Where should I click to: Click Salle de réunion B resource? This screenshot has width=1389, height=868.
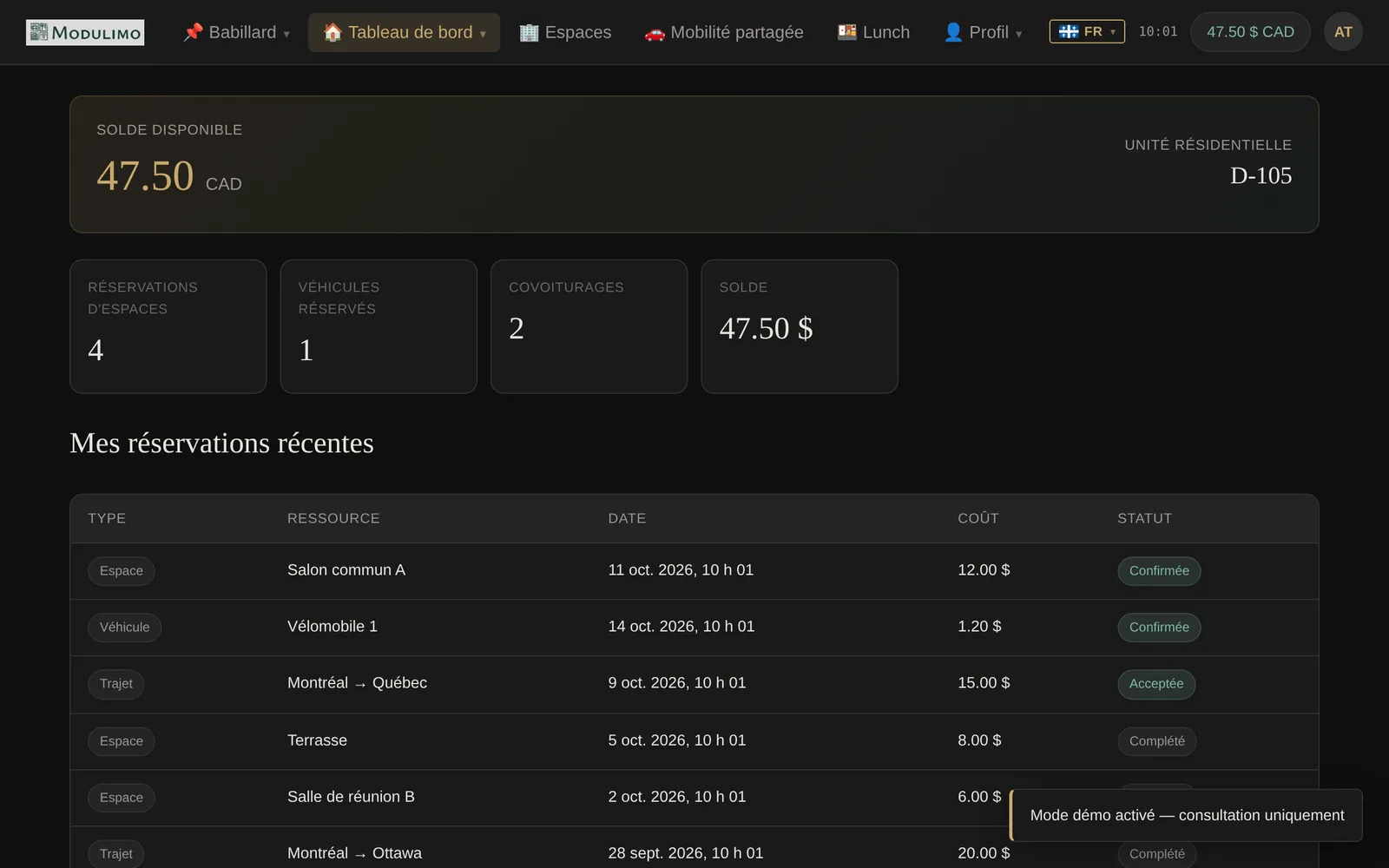pyautogui.click(x=351, y=797)
